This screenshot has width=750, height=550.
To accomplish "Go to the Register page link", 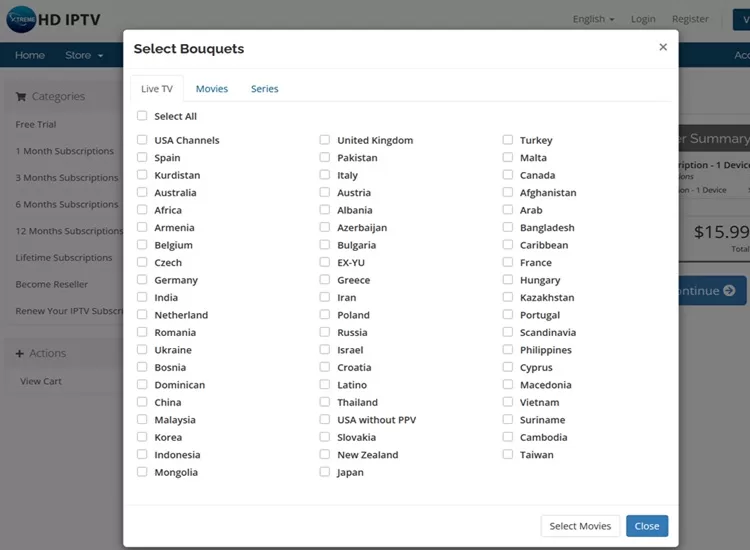I will tap(690, 19).
